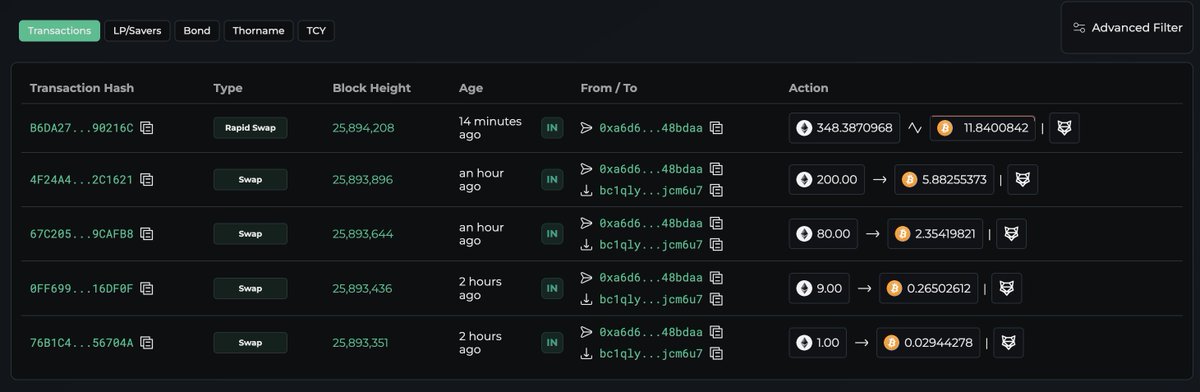Click the Swap badge for block 25,893,644
Screen dimensions: 1200x392
[x=250, y=234]
